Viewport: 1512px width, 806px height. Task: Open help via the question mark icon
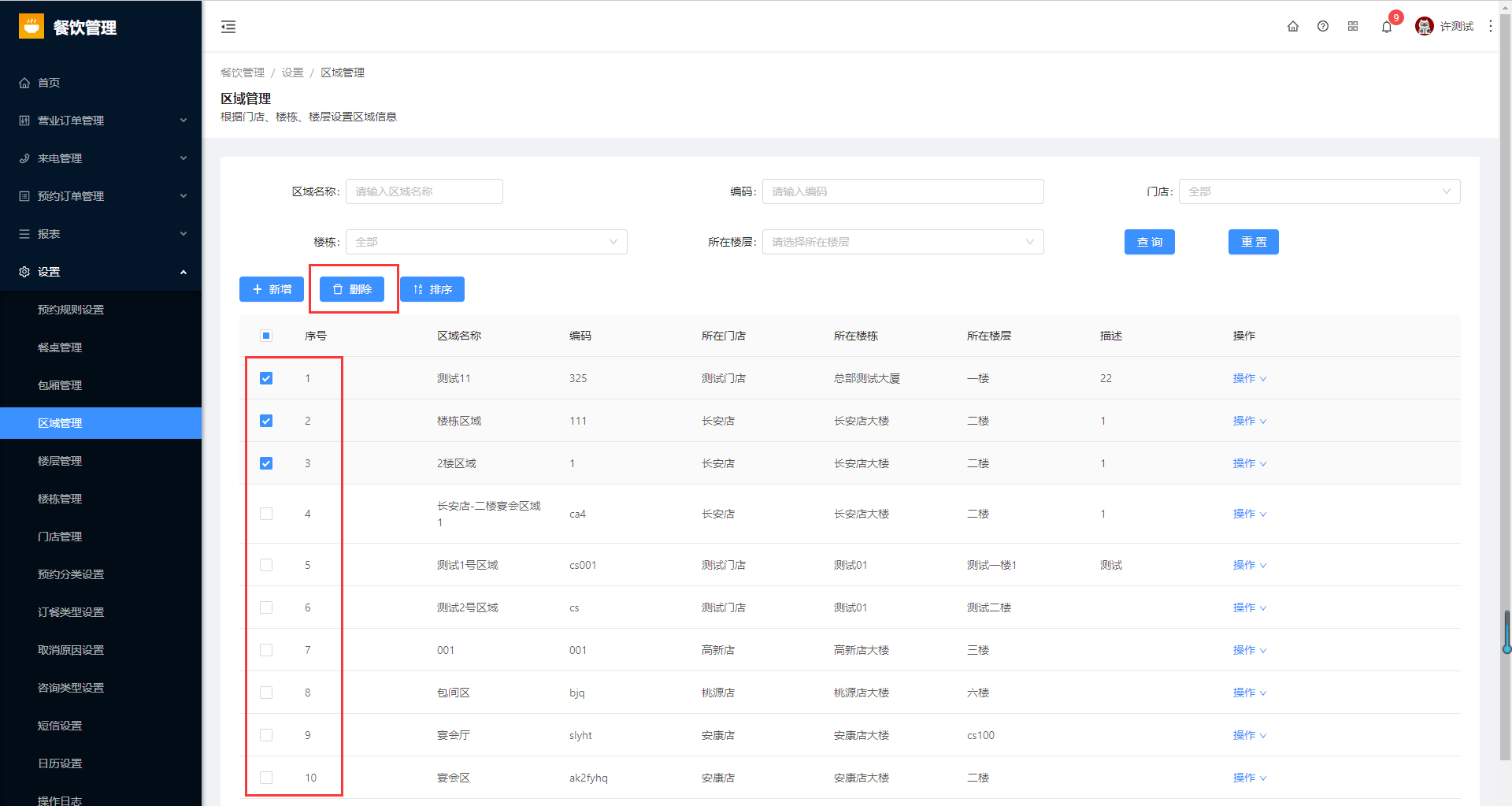pos(1323,26)
